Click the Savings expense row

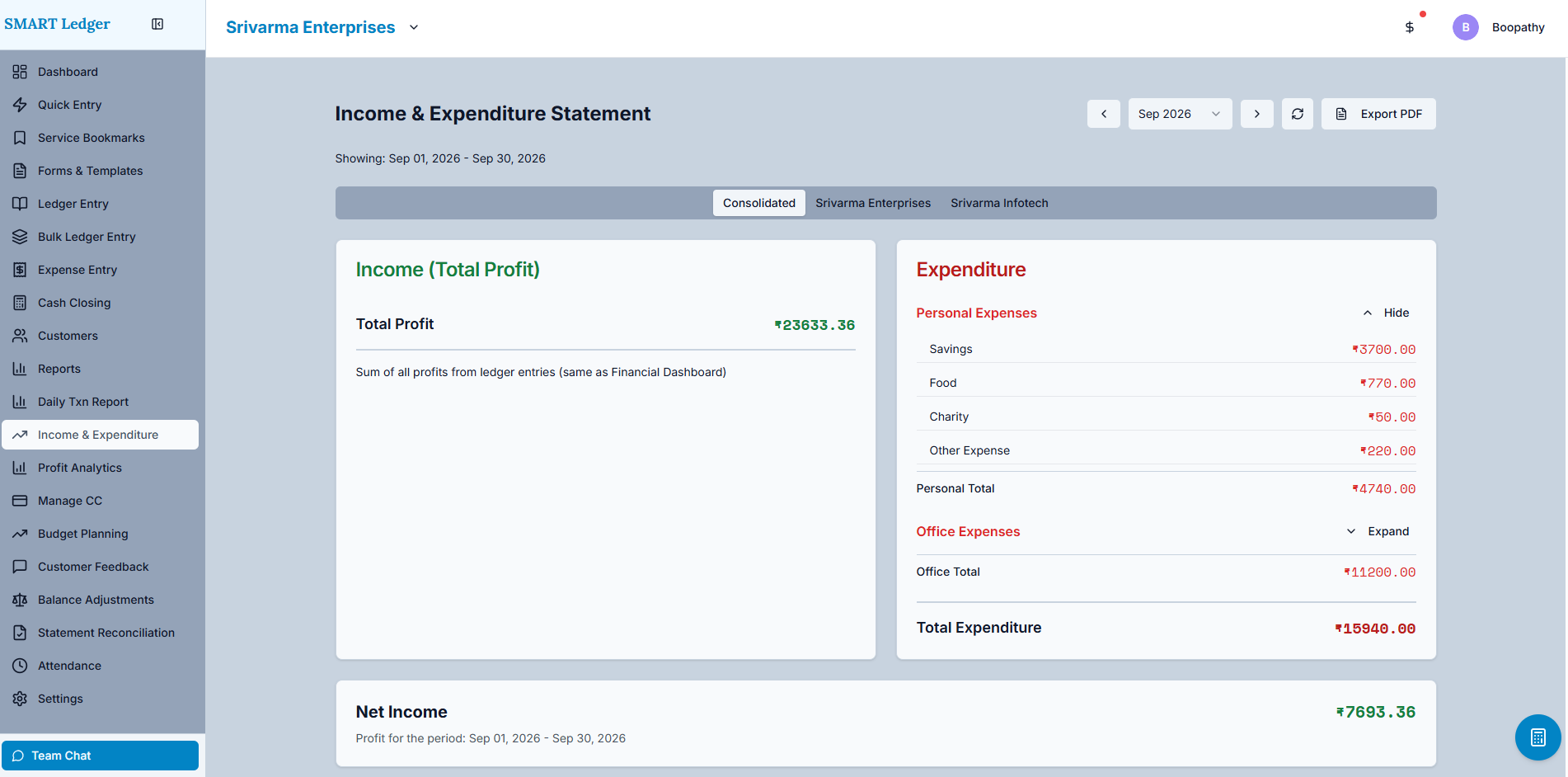pos(1167,349)
